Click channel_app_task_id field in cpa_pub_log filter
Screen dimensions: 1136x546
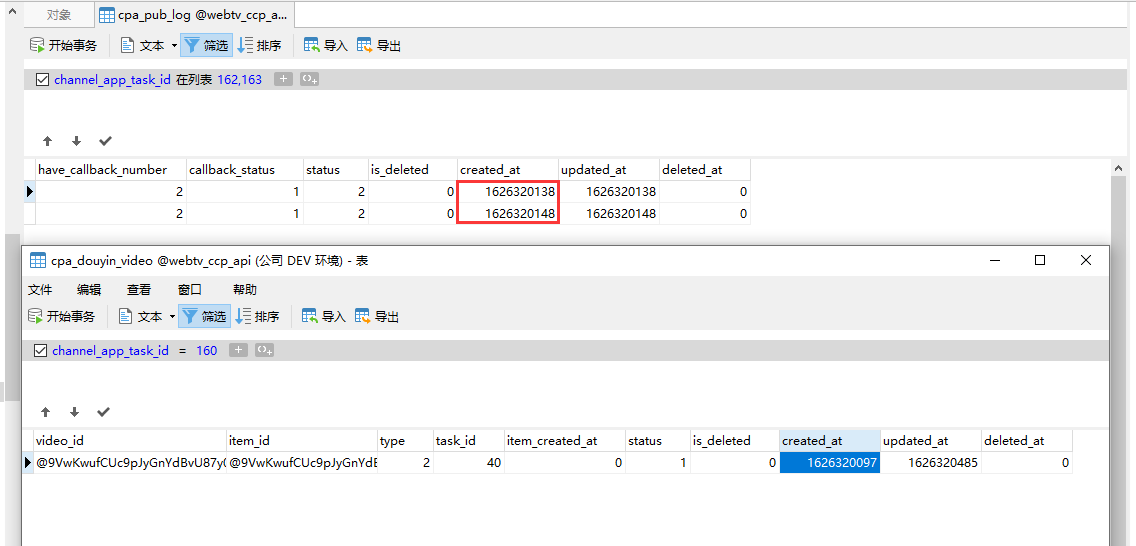click(112, 80)
